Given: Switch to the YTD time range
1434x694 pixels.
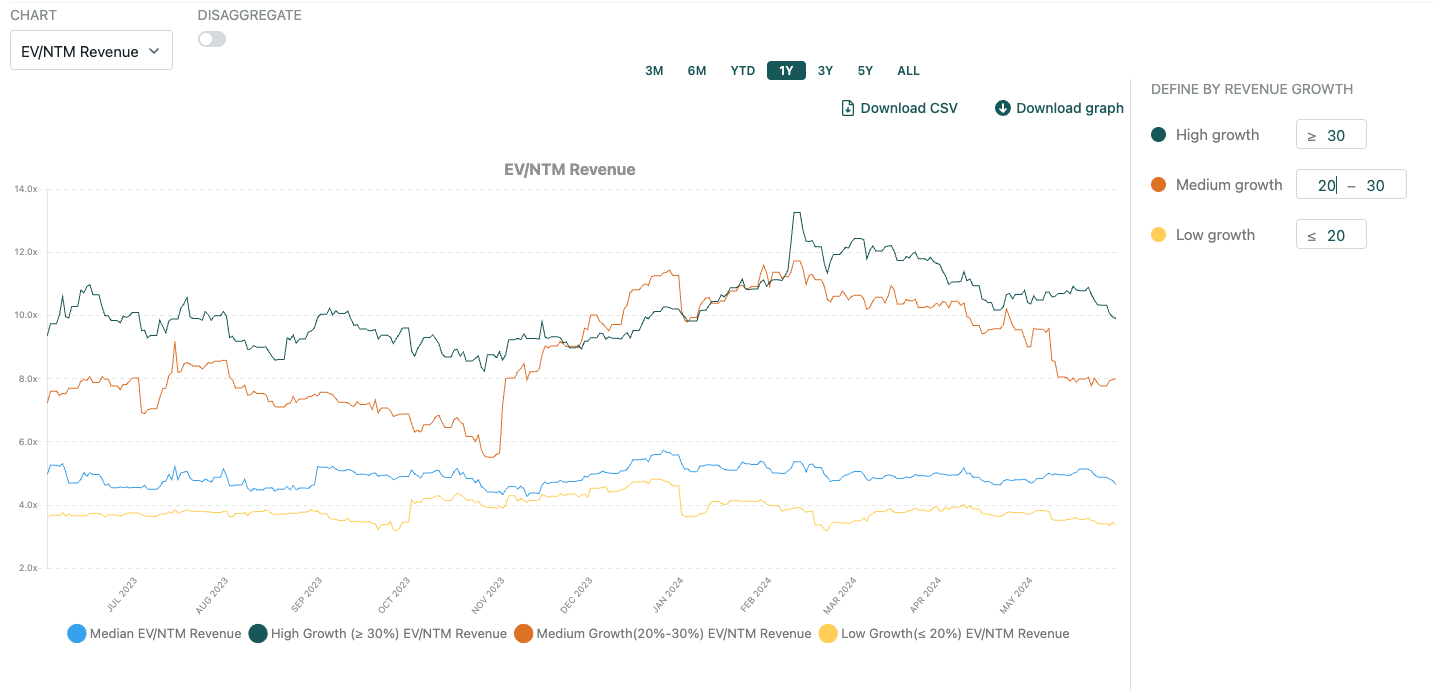Looking at the screenshot, I should coord(742,71).
